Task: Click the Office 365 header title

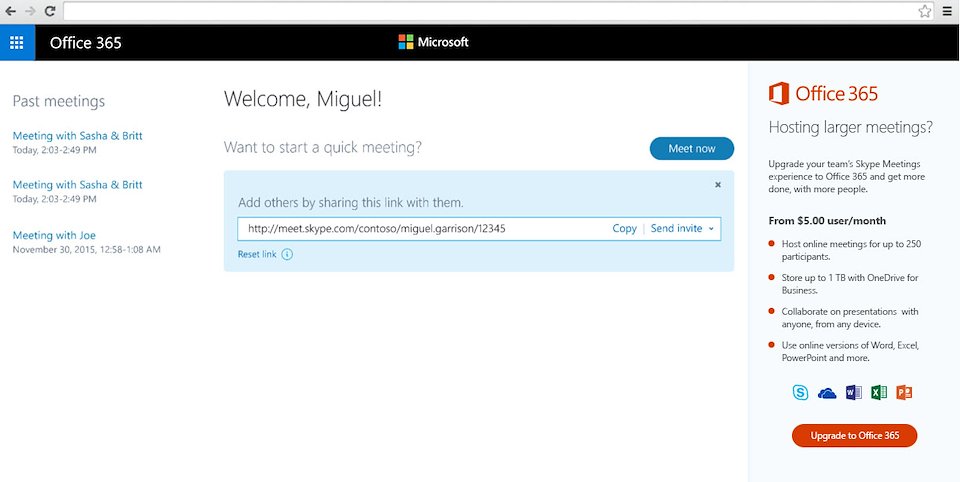Action: pos(86,42)
